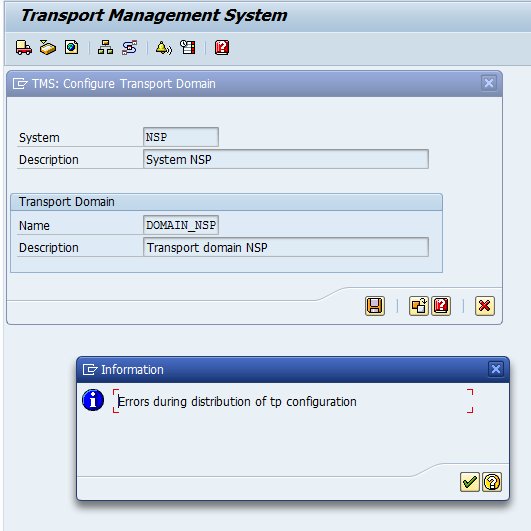Image resolution: width=531 pixels, height=531 pixels.
Task: Confirm the Information popup with green checkmark
Action: pos(470,482)
